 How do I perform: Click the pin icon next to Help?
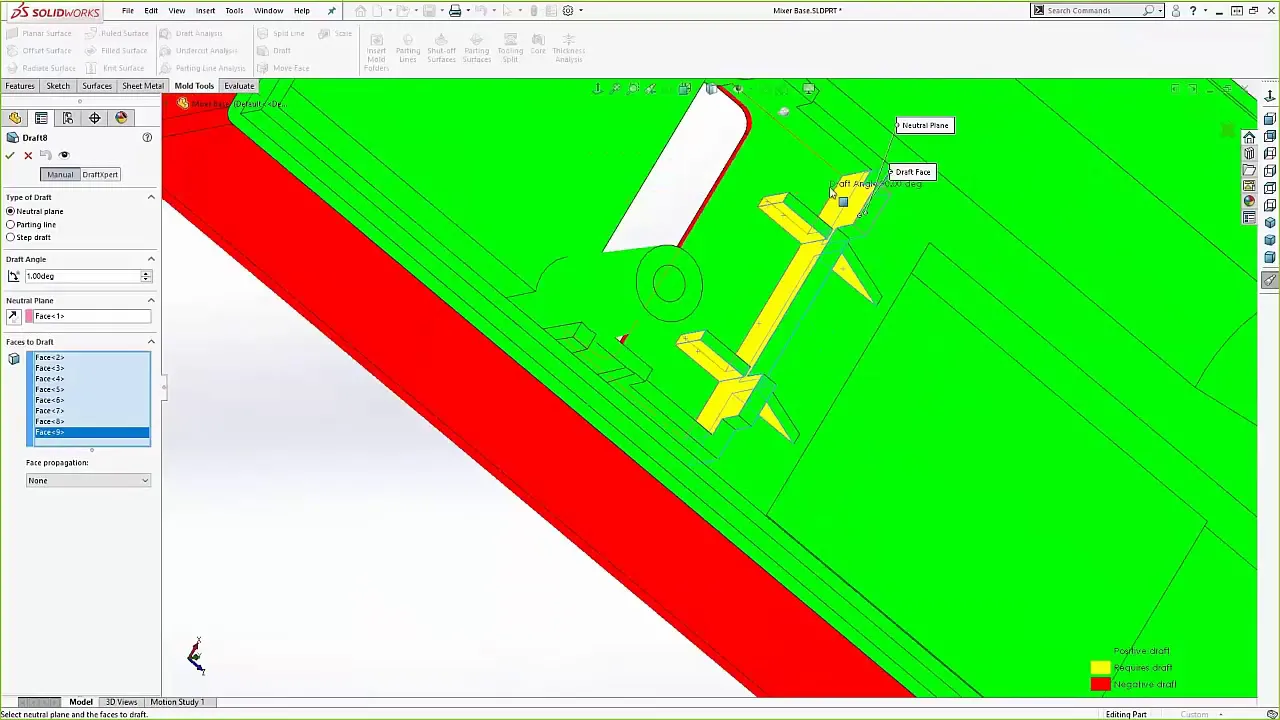(332, 10)
